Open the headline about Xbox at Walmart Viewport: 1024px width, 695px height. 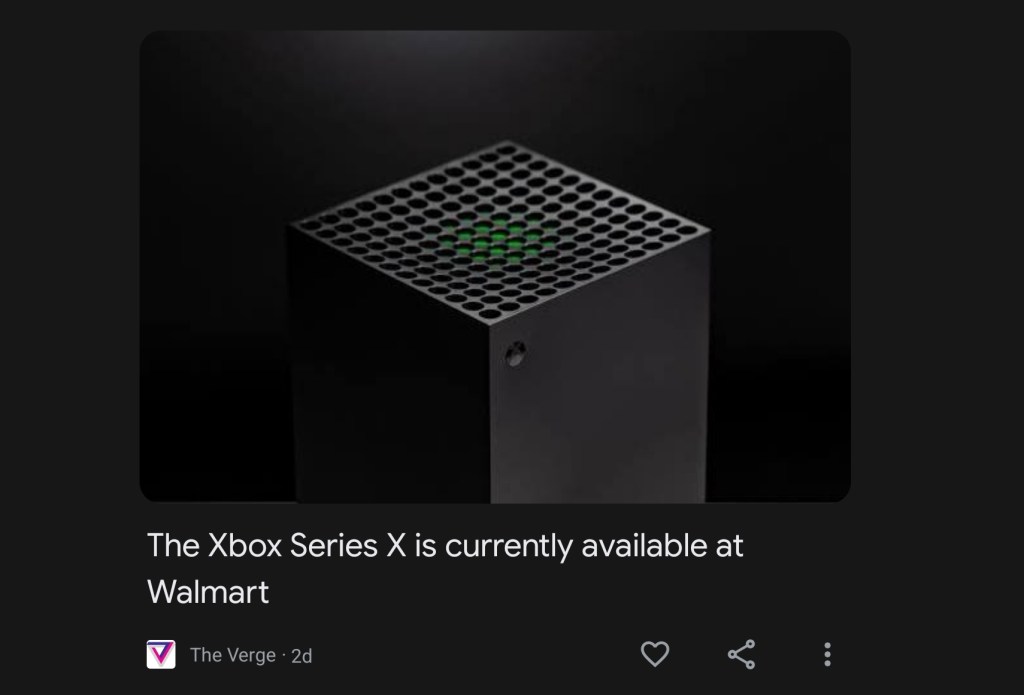[445, 568]
